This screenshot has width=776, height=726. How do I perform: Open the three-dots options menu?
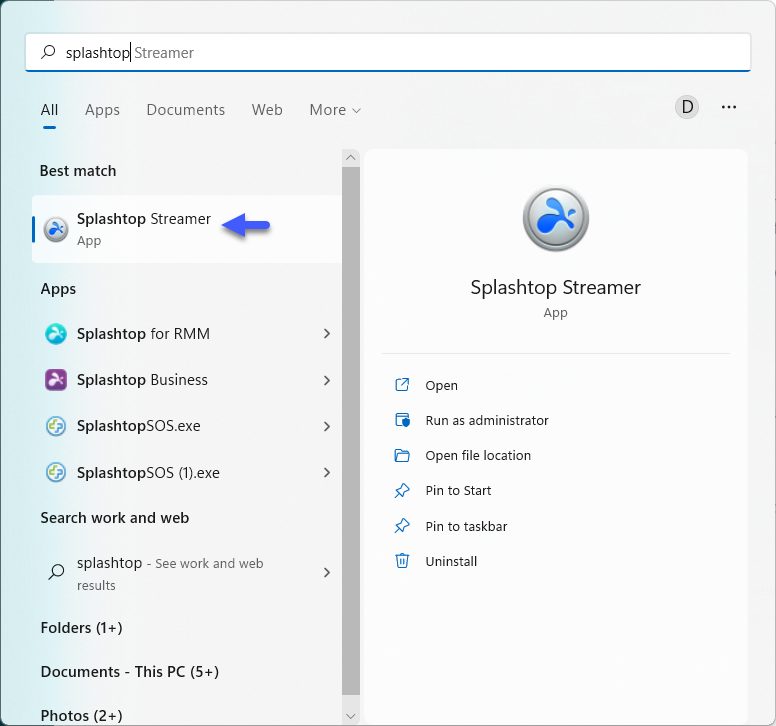(729, 108)
